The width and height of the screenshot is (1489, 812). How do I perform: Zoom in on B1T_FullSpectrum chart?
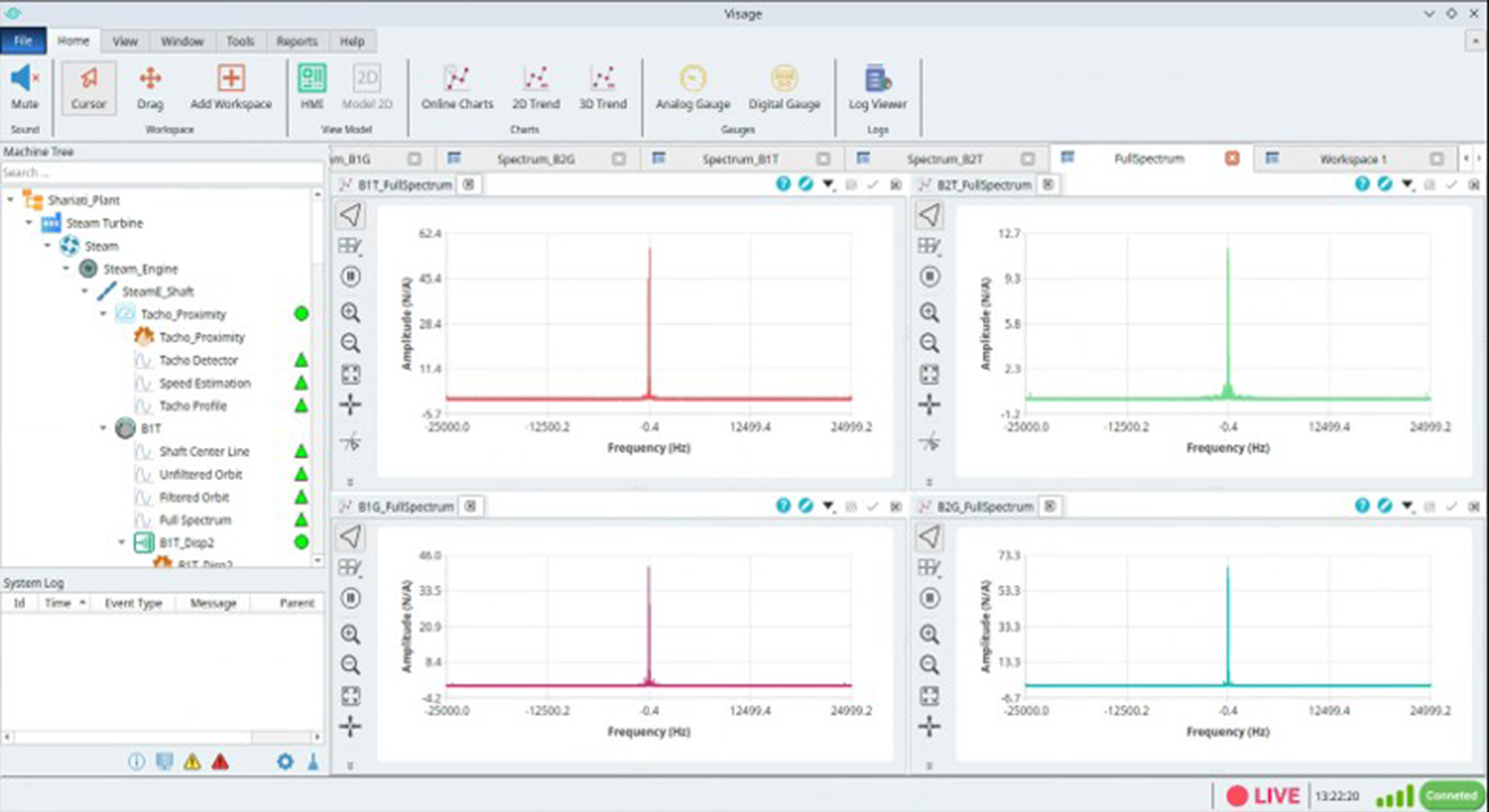pos(351,312)
